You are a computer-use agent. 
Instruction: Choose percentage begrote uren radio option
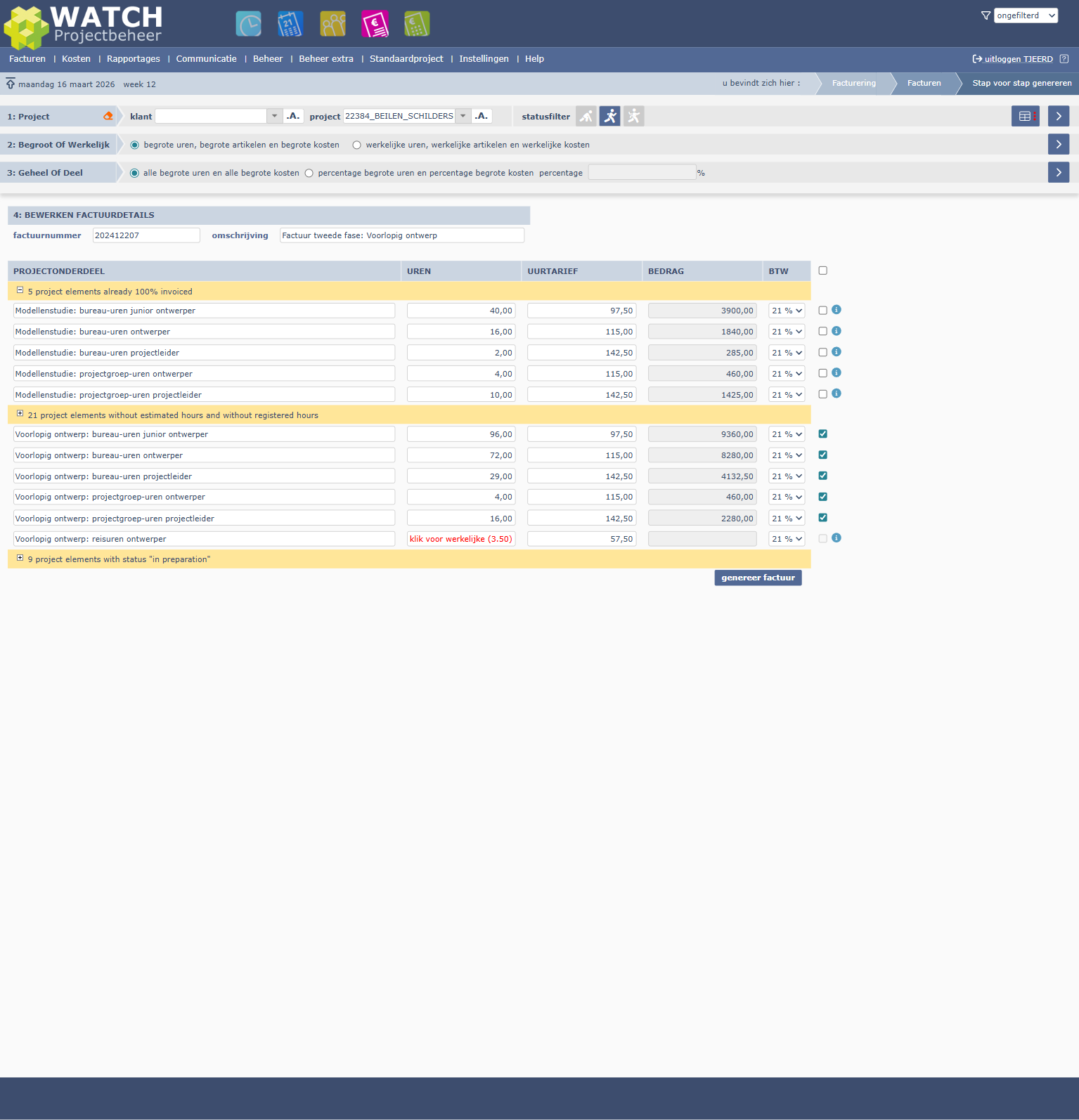coord(309,174)
